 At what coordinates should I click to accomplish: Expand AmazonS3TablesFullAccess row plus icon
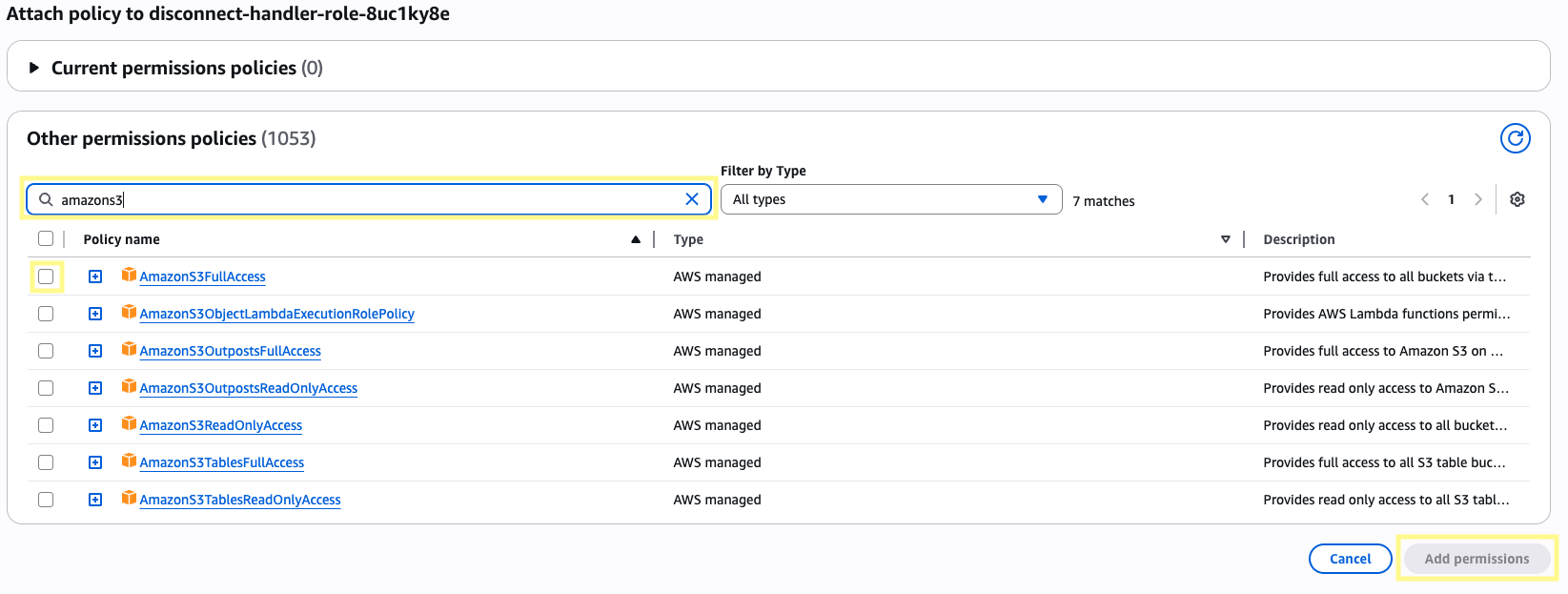click(x=95, y=462)
